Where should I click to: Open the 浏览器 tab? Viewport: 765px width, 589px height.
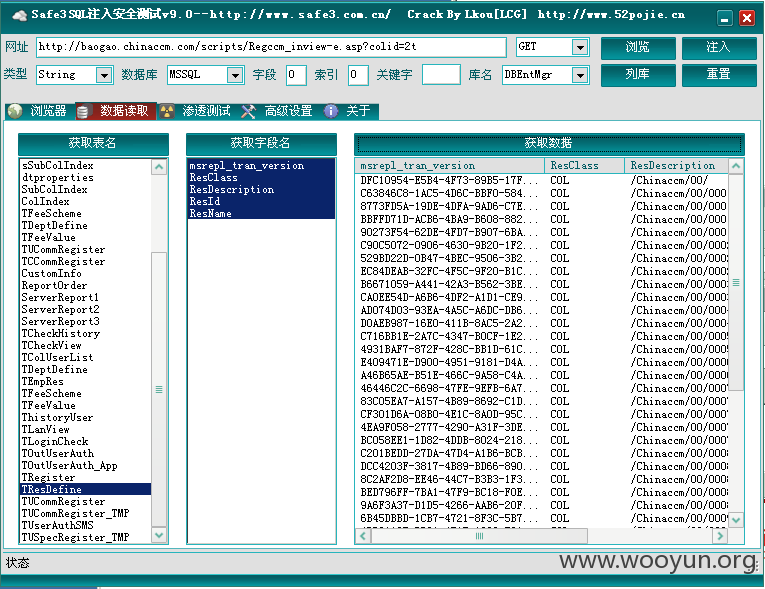pos(40,111)
